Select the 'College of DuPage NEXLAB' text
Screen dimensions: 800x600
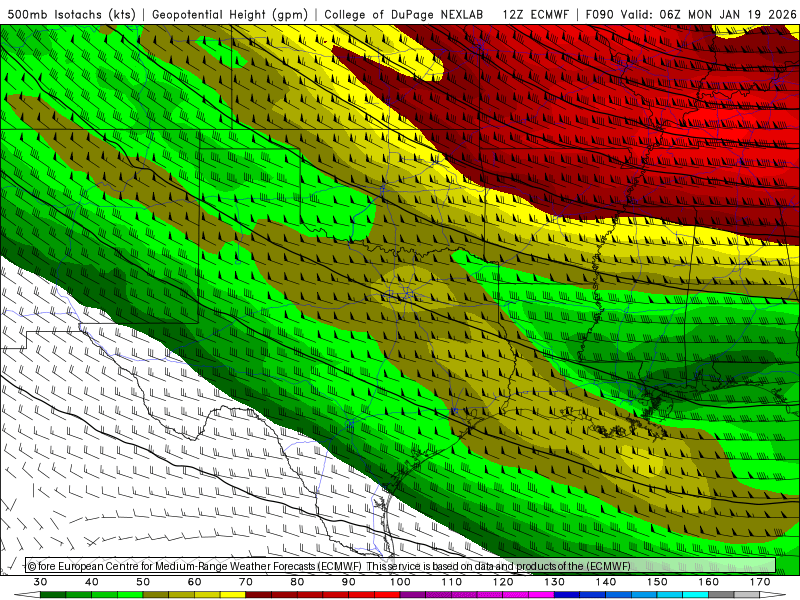coord(404,15)
